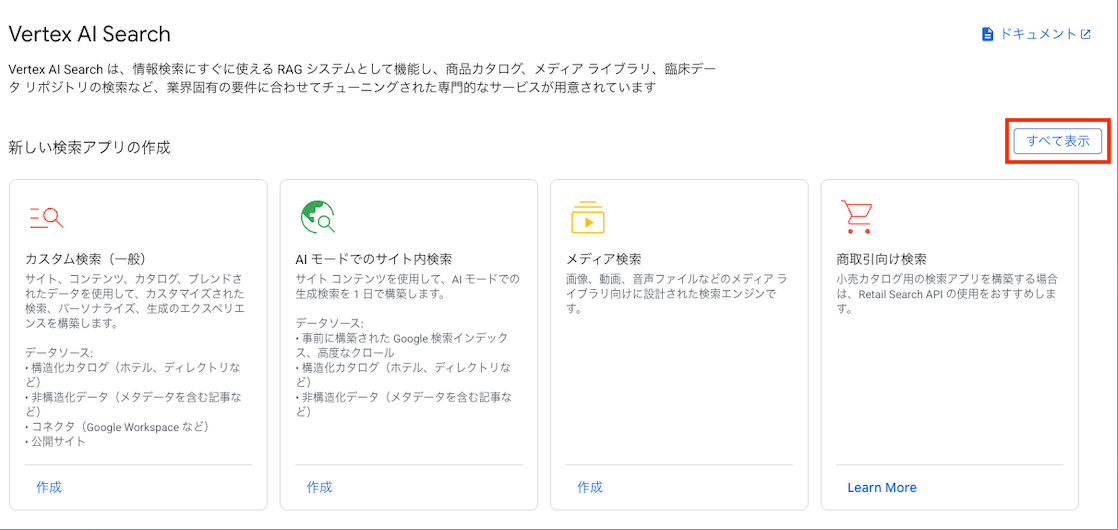Click the メディア検索 description about 画像、動画、音声ファイル

tap(676, 294)
